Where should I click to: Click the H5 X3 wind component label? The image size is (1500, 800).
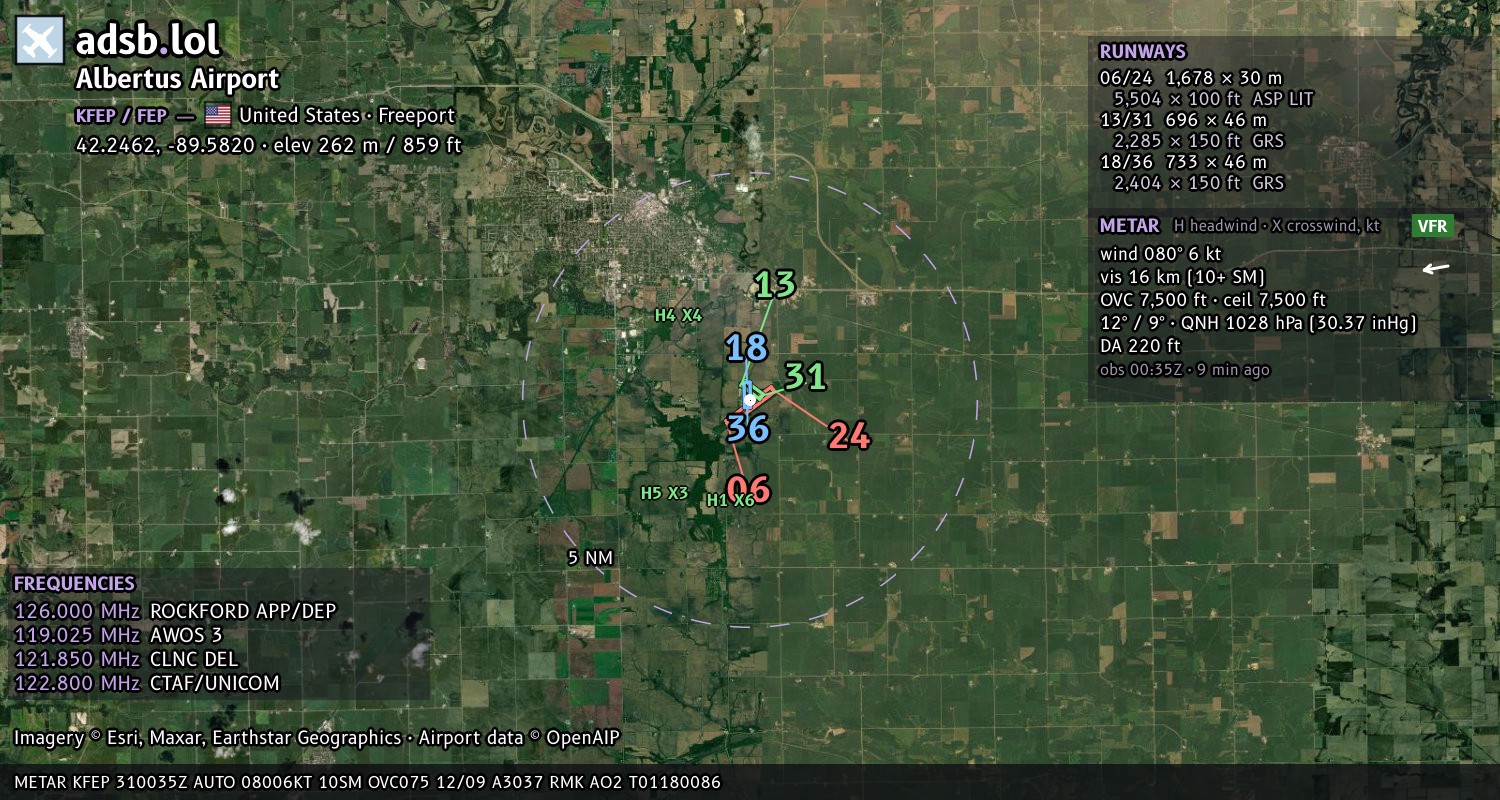[x=664, y=493]
